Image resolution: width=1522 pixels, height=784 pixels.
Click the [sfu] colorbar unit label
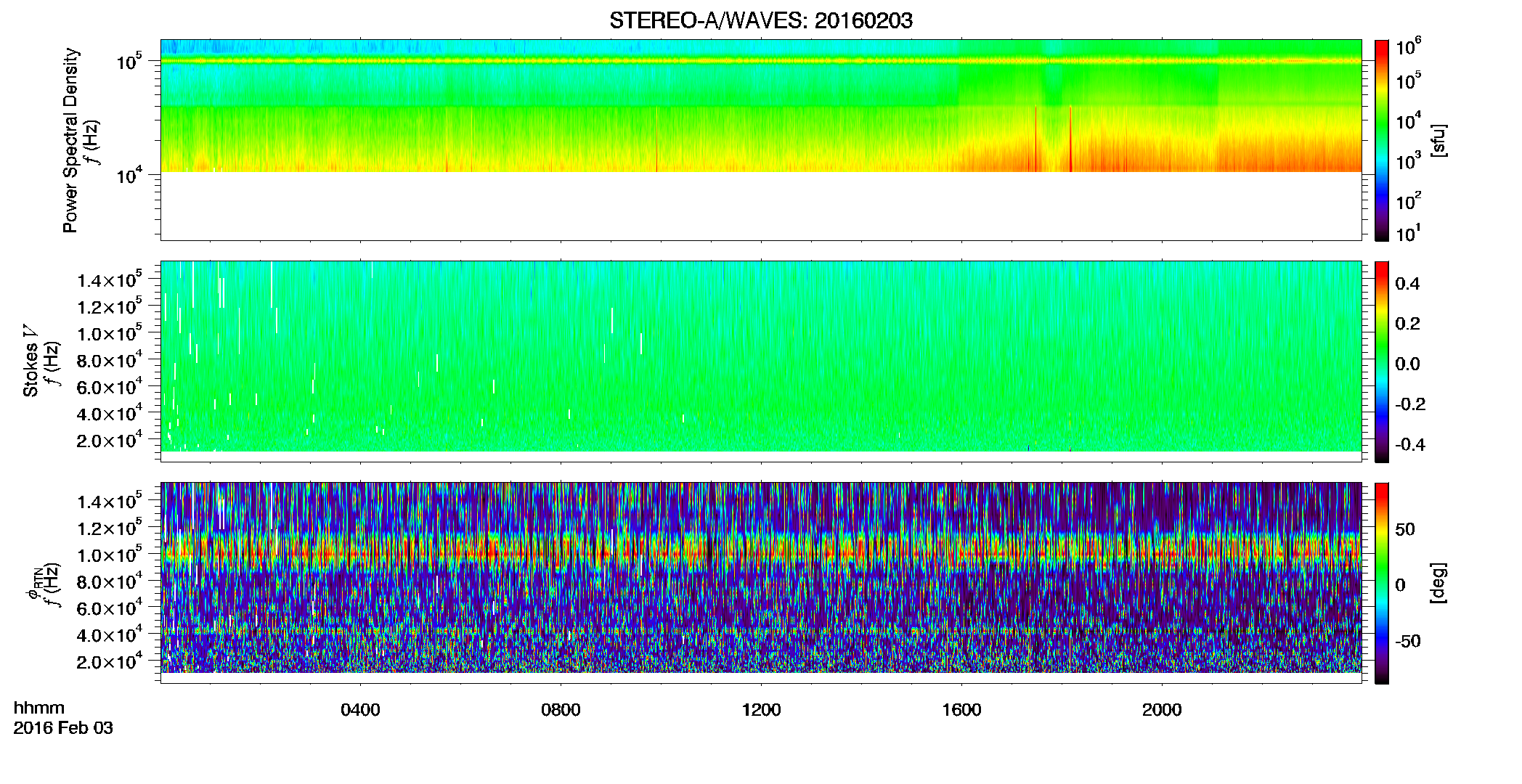click(1438, 140)
